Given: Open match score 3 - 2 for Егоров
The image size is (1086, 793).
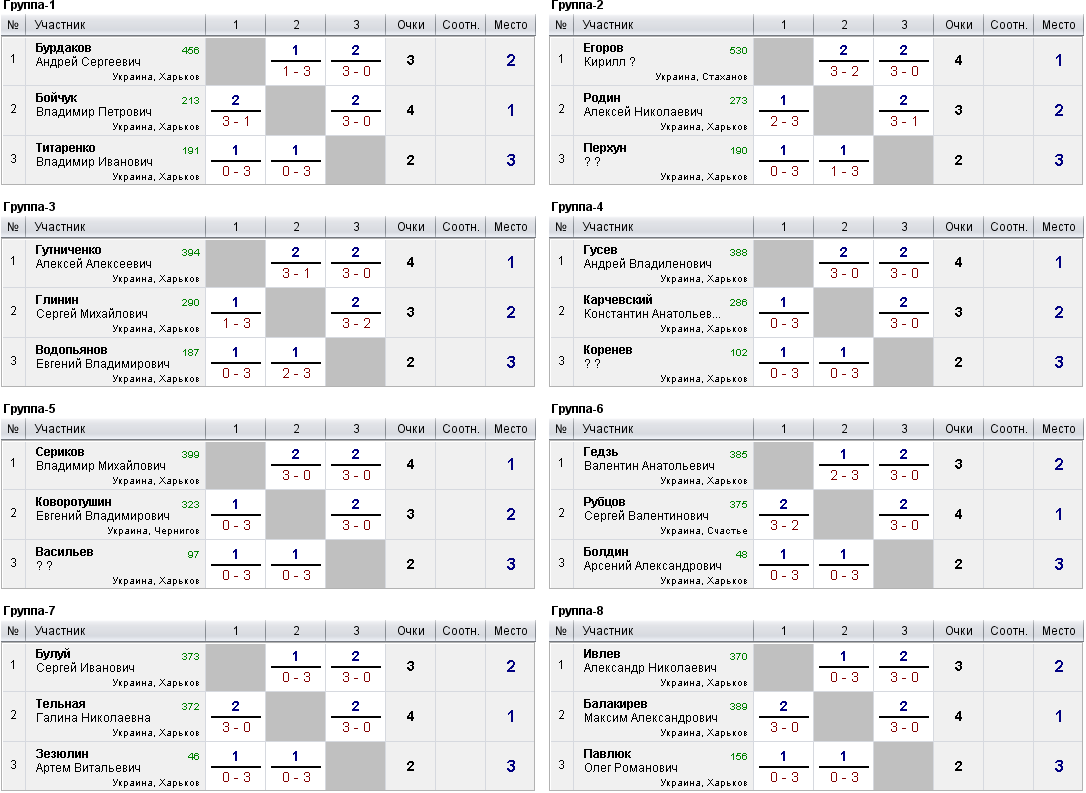Looking at the screenshot, I should click(844, 71).
